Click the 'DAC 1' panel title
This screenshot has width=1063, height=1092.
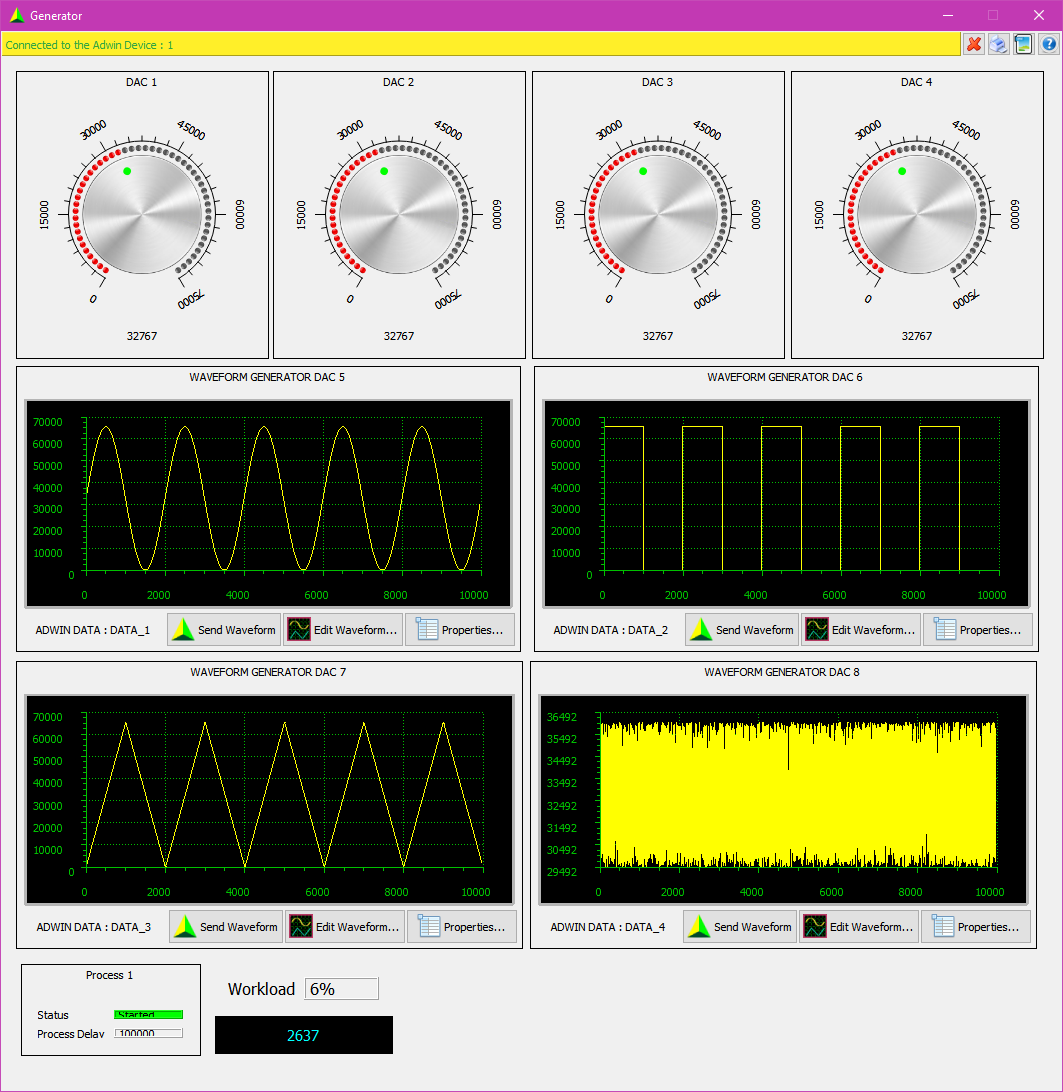coord(141,82)
